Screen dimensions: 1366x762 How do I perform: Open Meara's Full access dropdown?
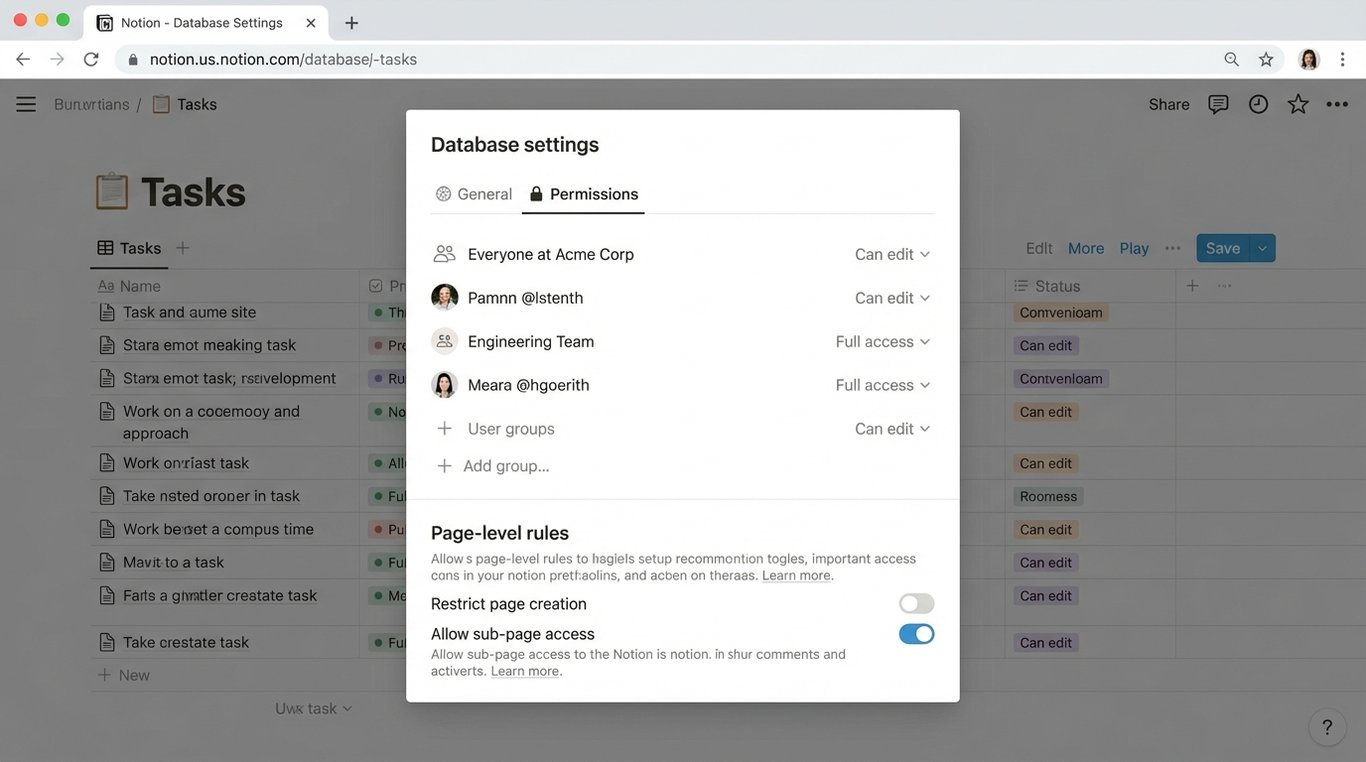pos(883,385)
